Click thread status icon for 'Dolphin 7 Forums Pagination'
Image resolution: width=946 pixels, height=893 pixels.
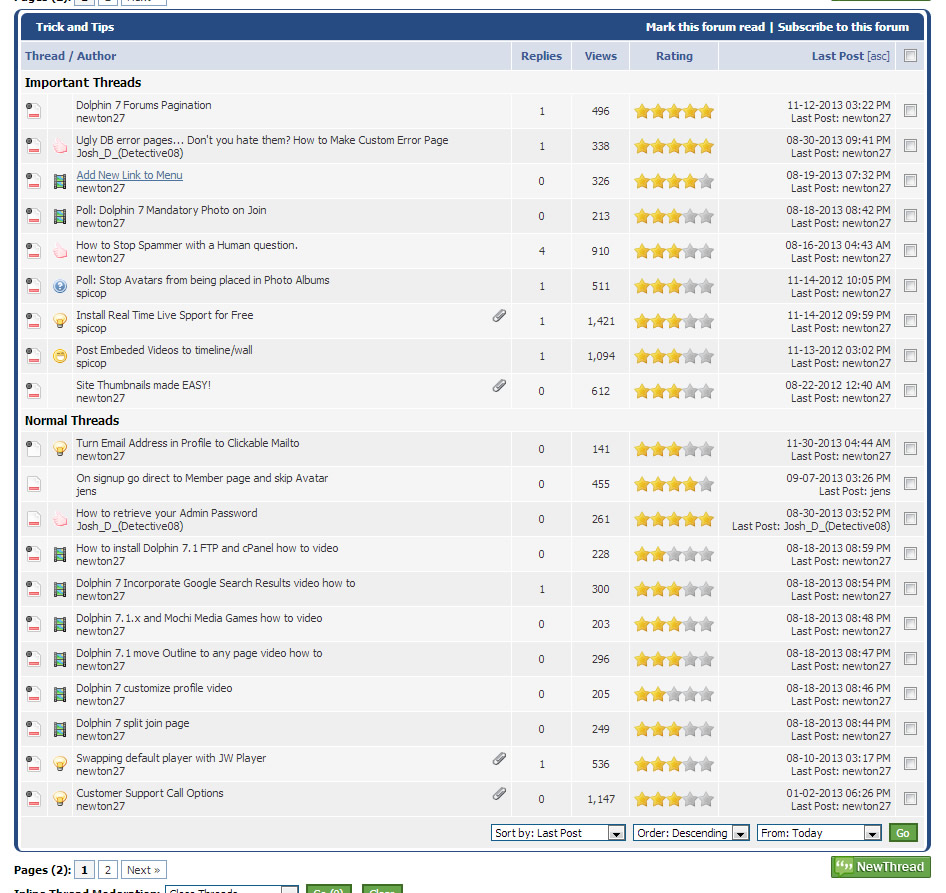click(34, 111)
